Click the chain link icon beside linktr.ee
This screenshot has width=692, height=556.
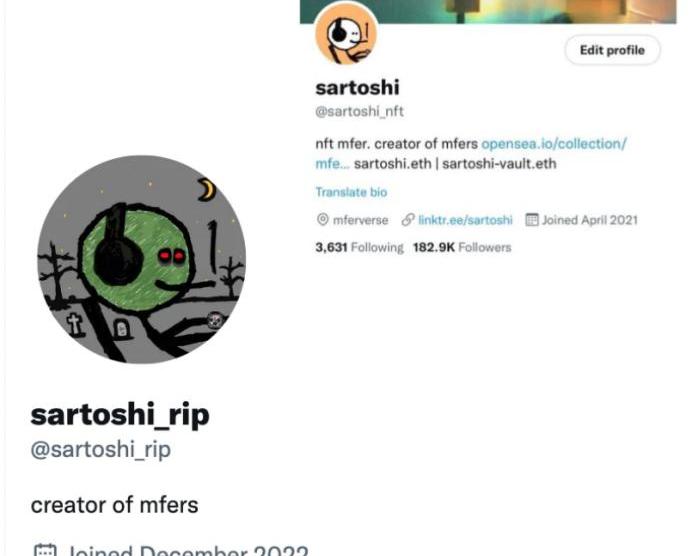point(408,219)
